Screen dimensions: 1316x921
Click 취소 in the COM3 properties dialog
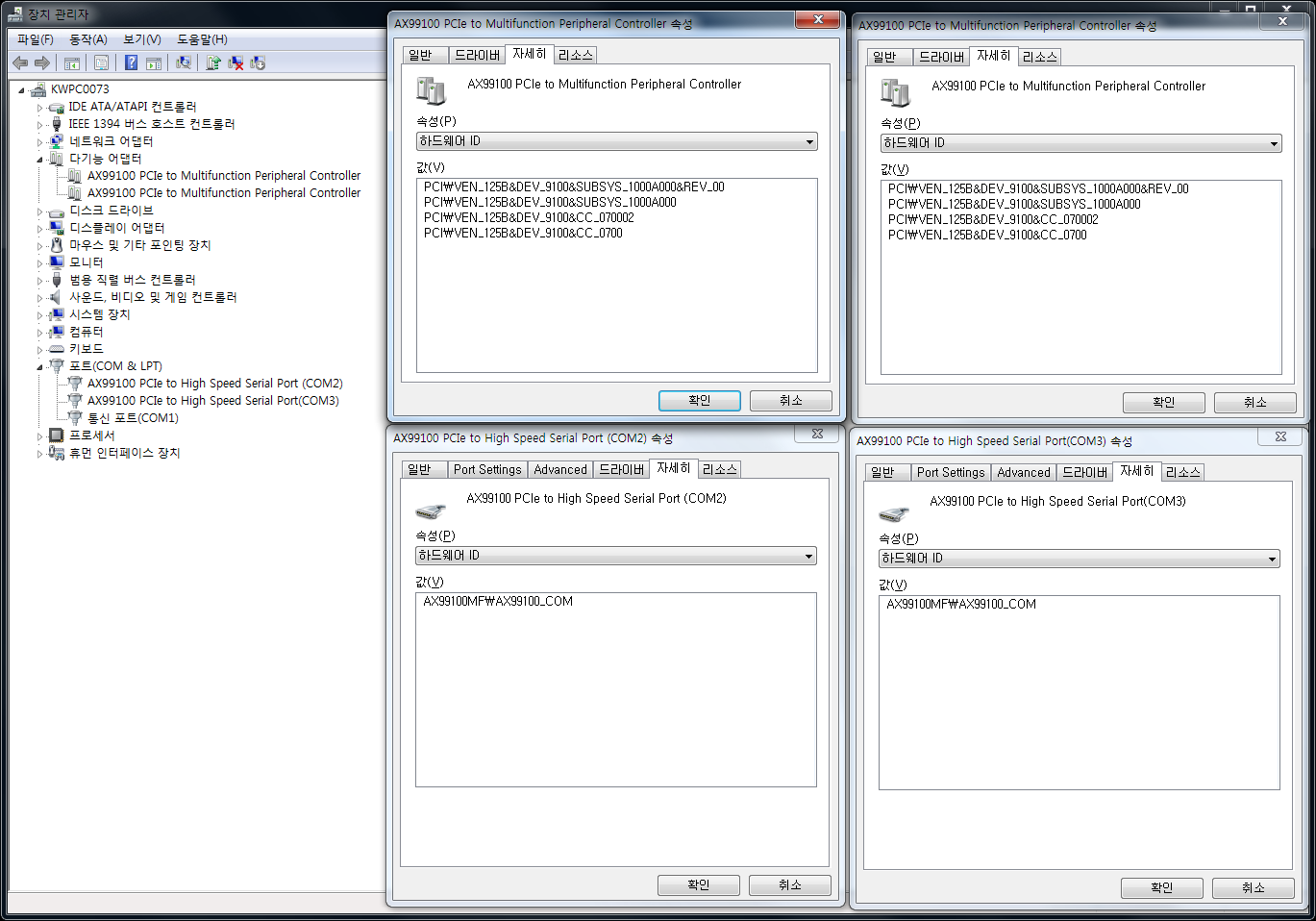(1254, 888)
